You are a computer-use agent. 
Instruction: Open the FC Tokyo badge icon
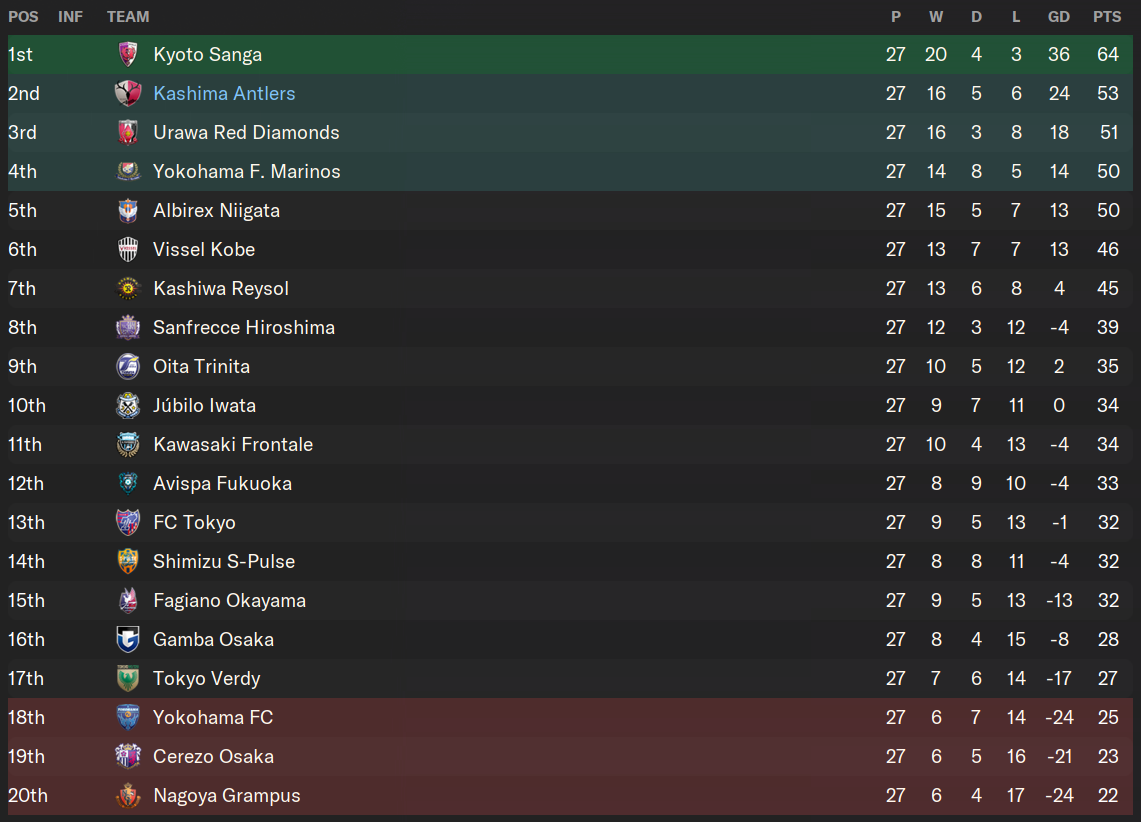[x=128, y=522]
